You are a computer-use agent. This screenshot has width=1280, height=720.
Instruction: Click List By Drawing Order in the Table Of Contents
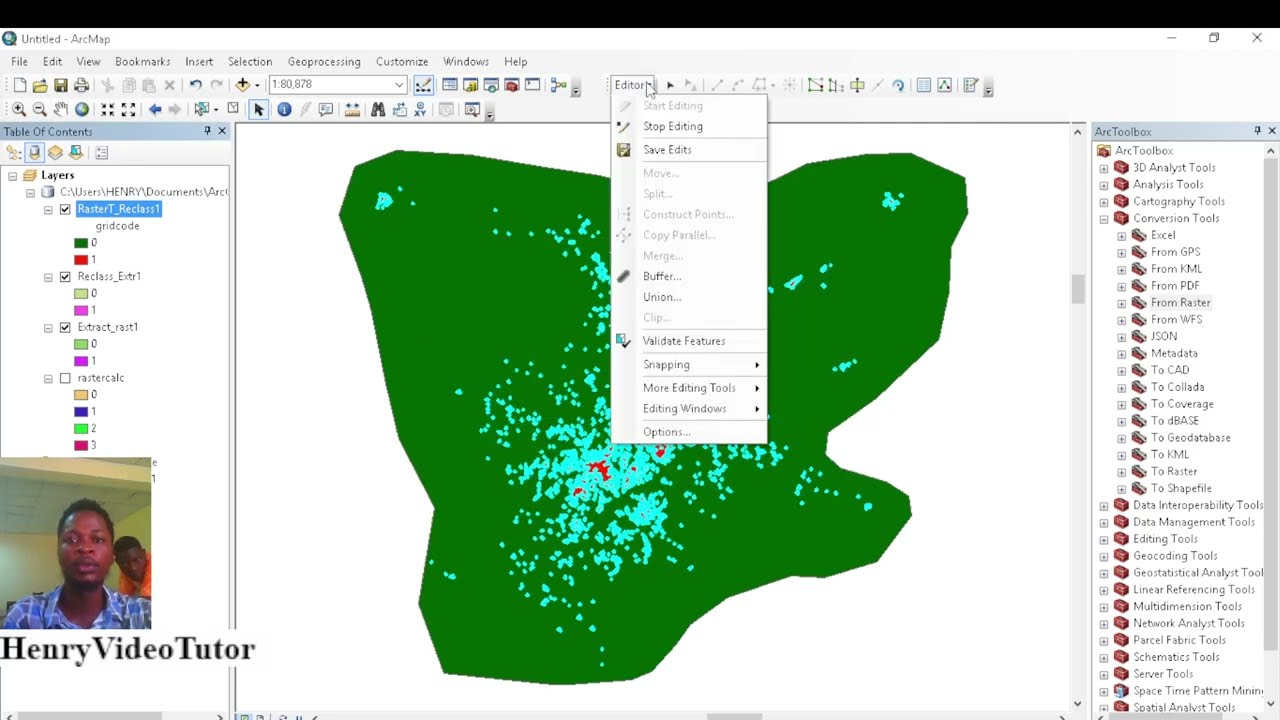(x=14, y=153)
